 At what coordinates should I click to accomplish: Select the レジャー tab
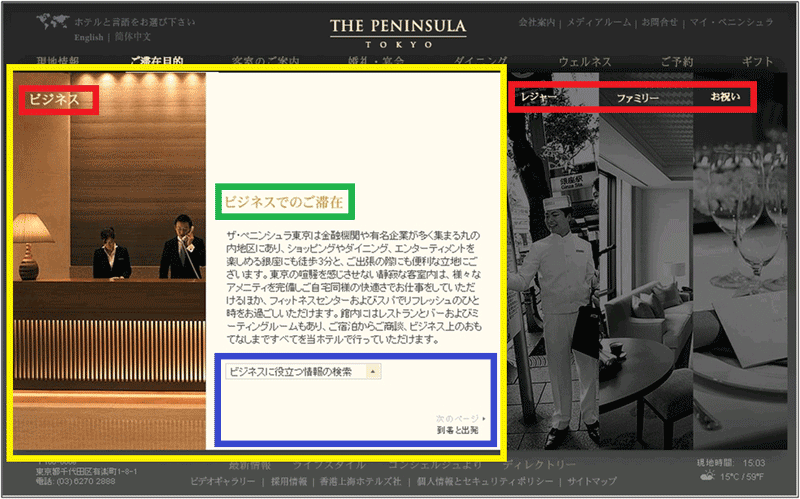click(x=539, y=97)
